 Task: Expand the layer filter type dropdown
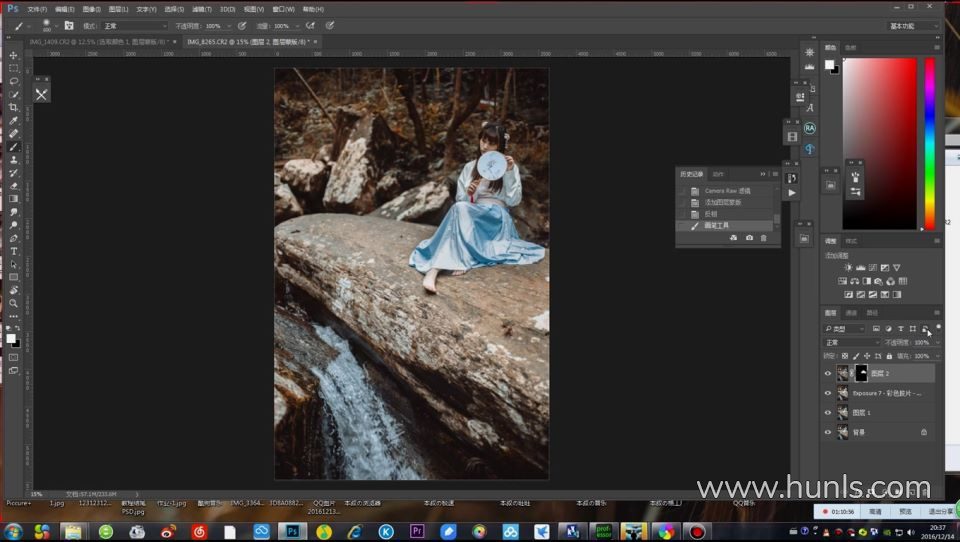click(845, 328)
